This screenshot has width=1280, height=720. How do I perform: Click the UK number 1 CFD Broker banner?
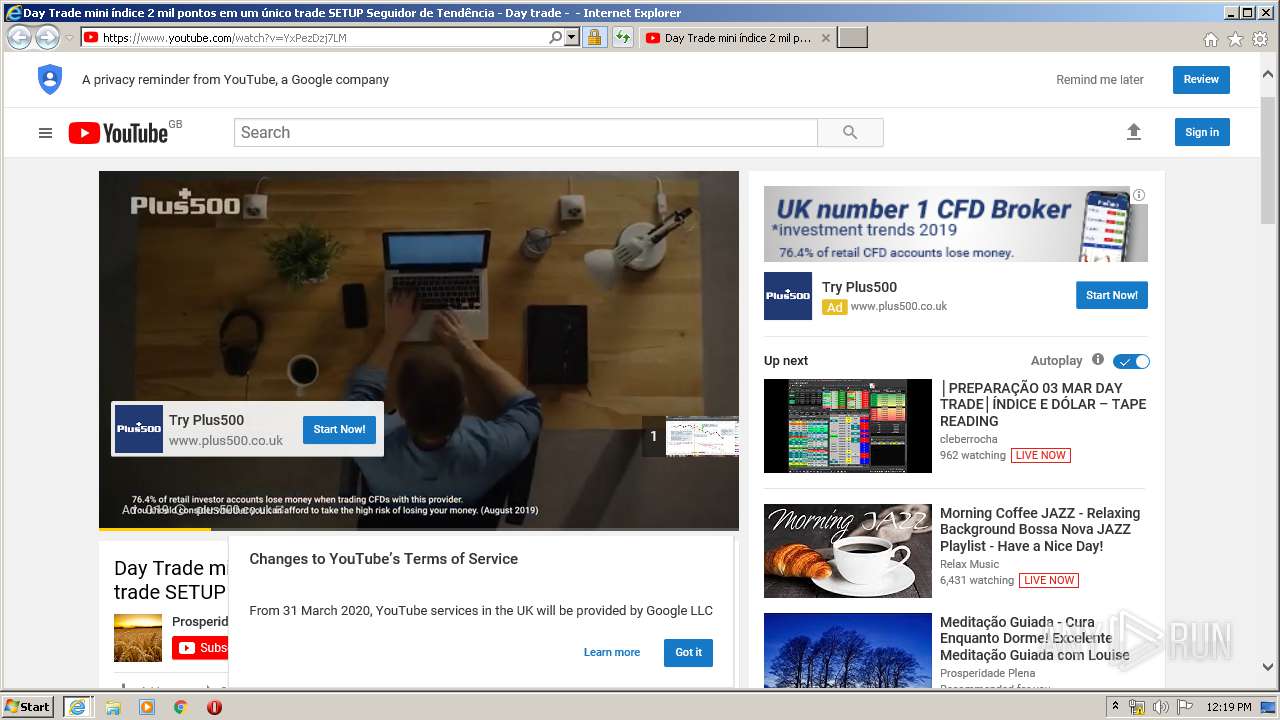(x=956, y=224)
